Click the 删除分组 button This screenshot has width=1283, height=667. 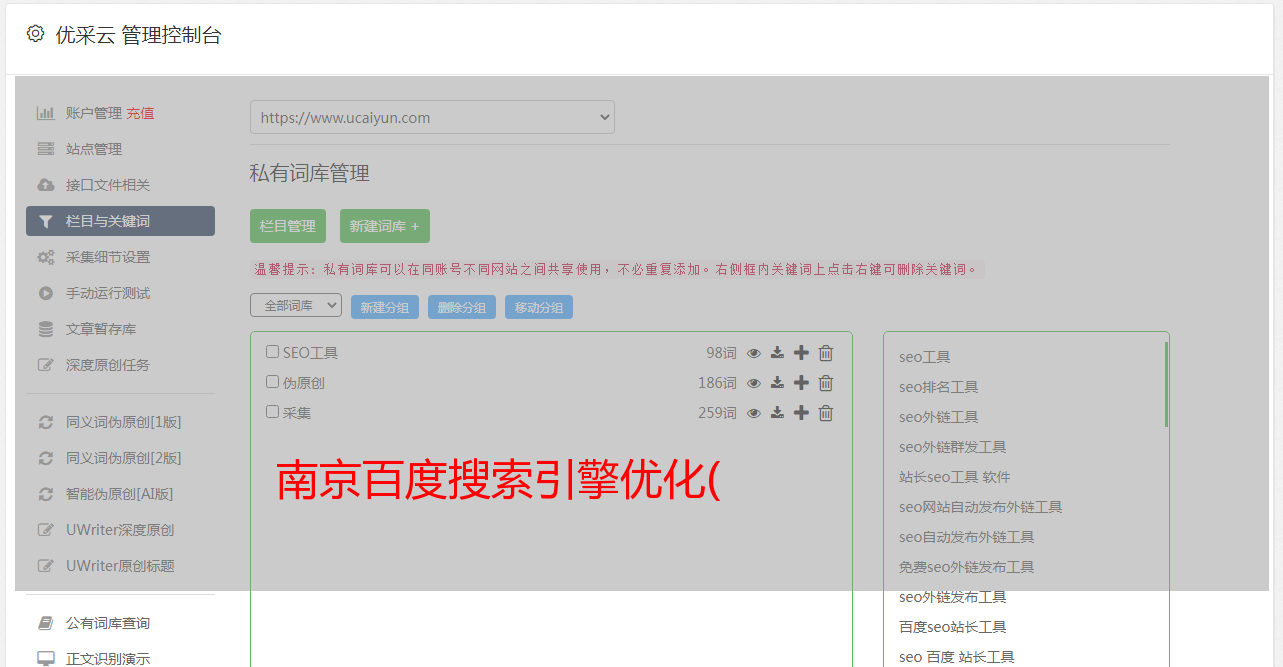point(462,307)
